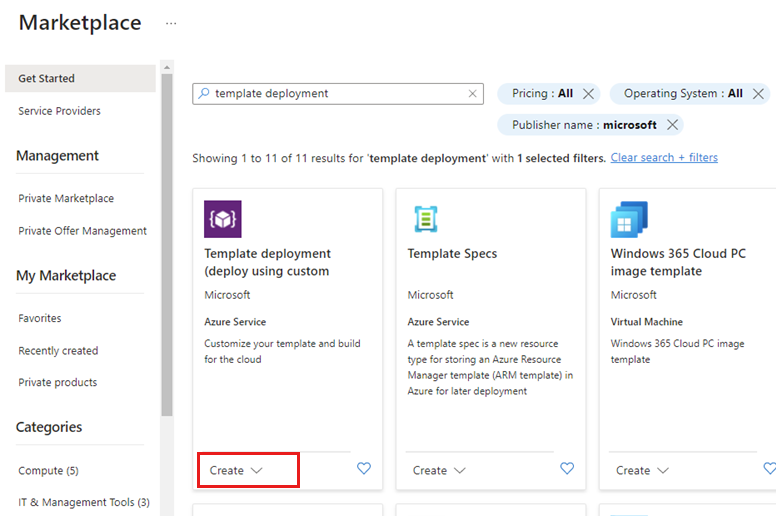Remove the Pricing filter
This screenshot has height=516, width=776.
point(588,93)
